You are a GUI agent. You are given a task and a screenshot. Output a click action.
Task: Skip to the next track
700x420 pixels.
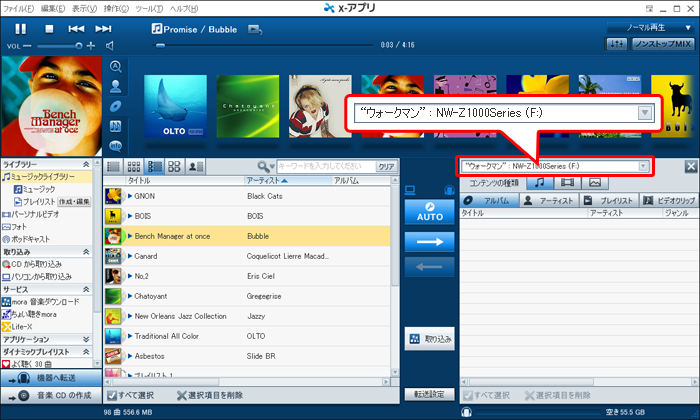103,28
